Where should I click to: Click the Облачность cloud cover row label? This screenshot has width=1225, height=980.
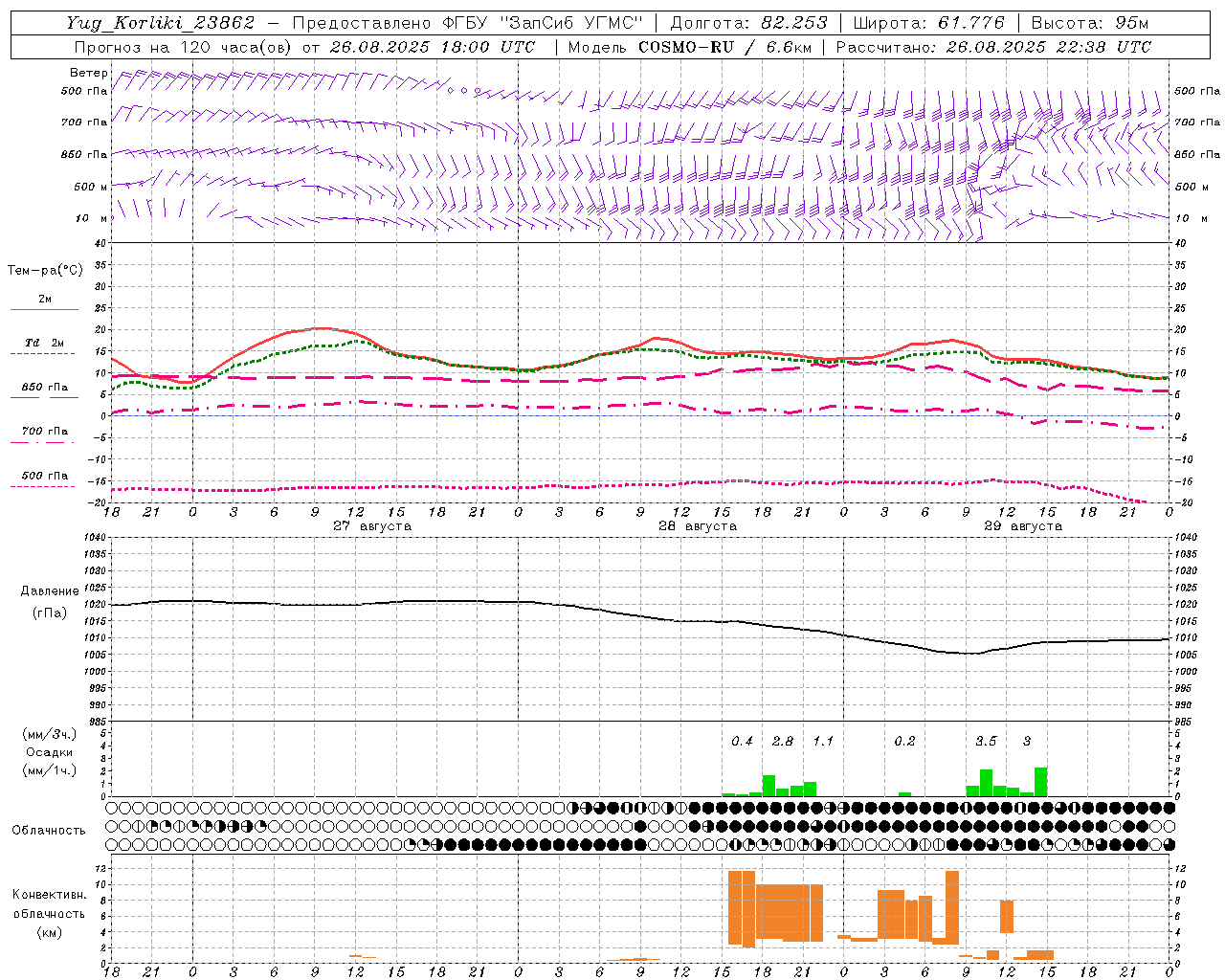pyautogui.click(x=49, y=831)
